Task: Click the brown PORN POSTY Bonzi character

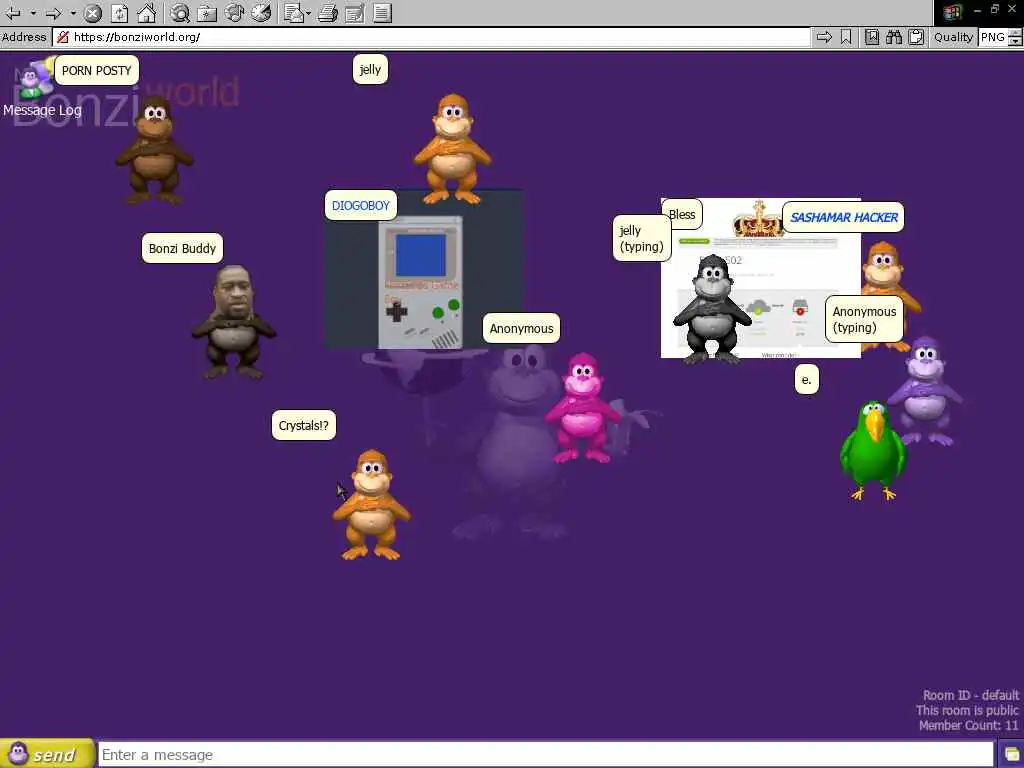Action: (154, 151)
